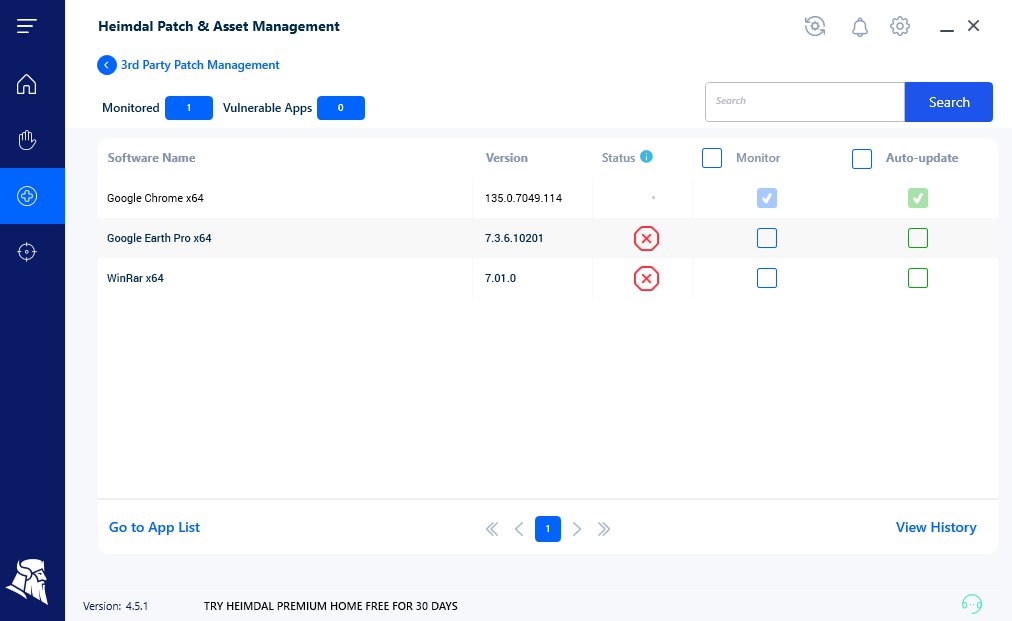
Task: Select the crosshair target sidebar icon
Action: point(27,252)
